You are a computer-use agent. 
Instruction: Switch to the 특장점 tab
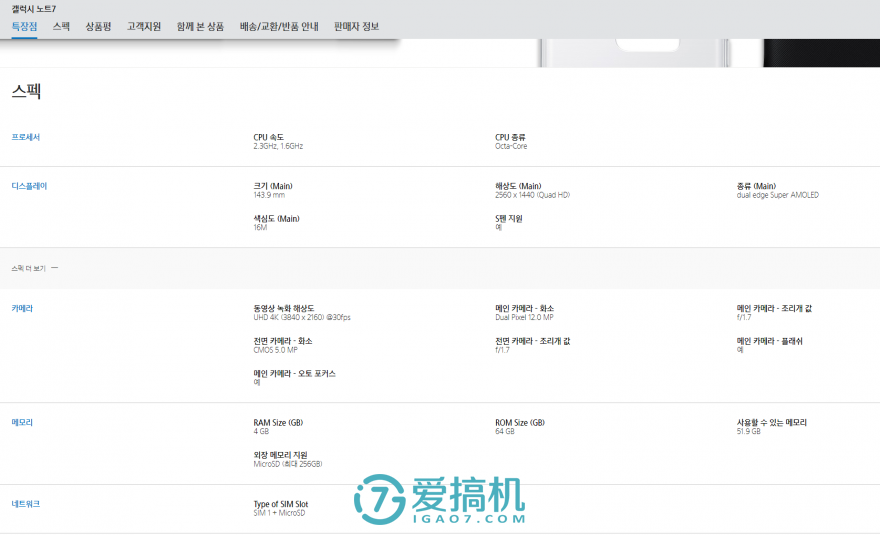point(24,26)
